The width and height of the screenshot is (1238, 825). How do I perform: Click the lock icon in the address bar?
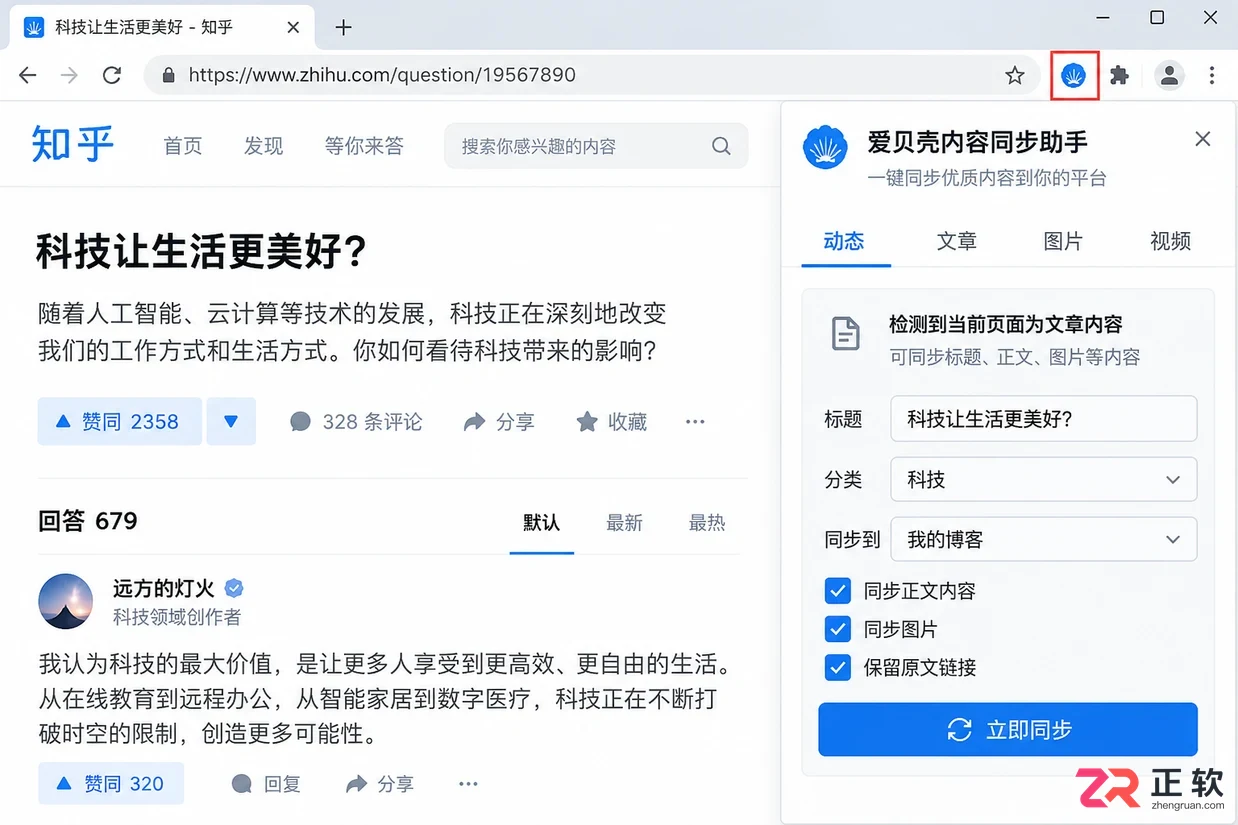point(168,75)
